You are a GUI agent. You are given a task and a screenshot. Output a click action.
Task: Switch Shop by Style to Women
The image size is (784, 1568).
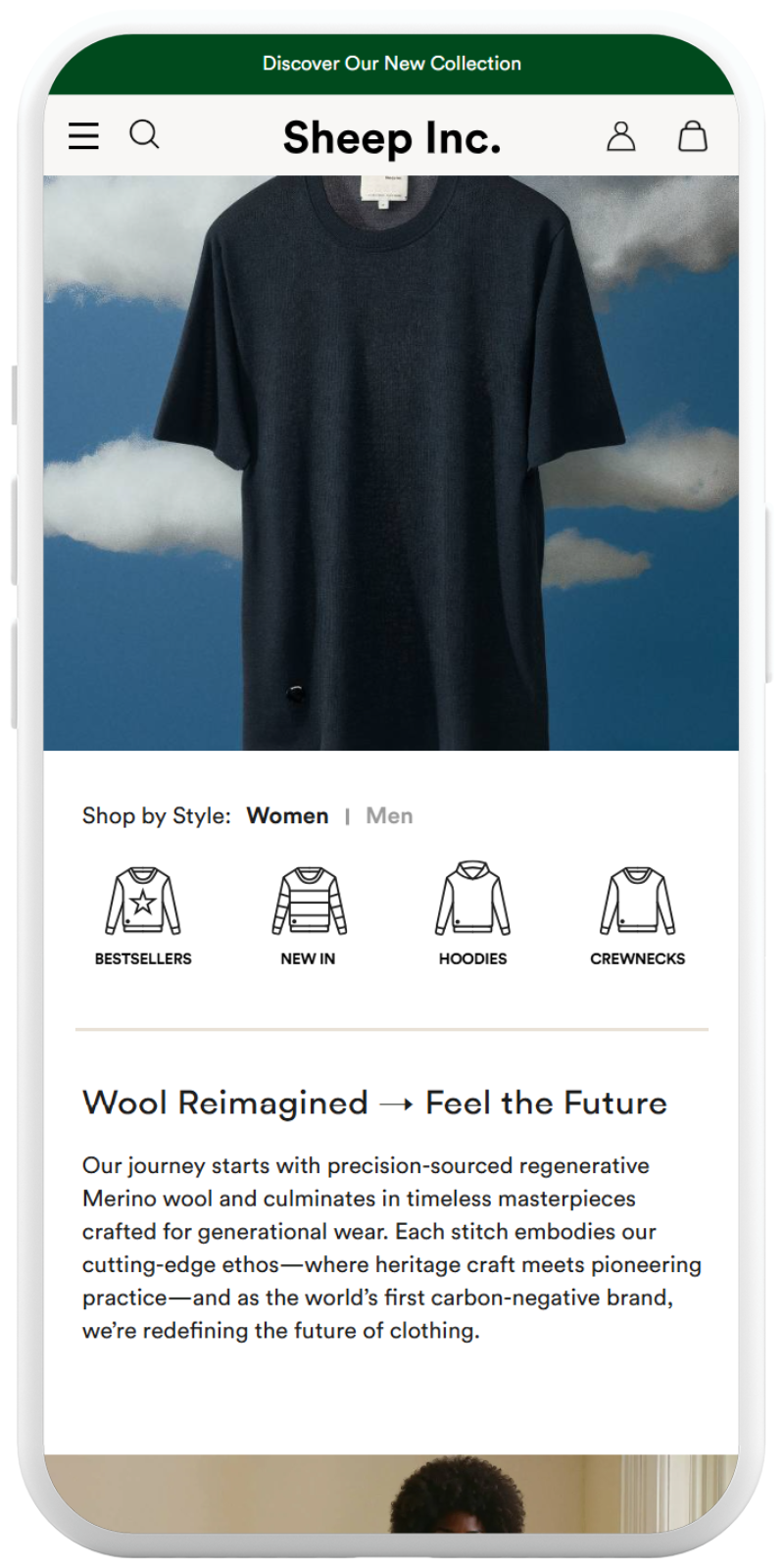tap(287, 815)
